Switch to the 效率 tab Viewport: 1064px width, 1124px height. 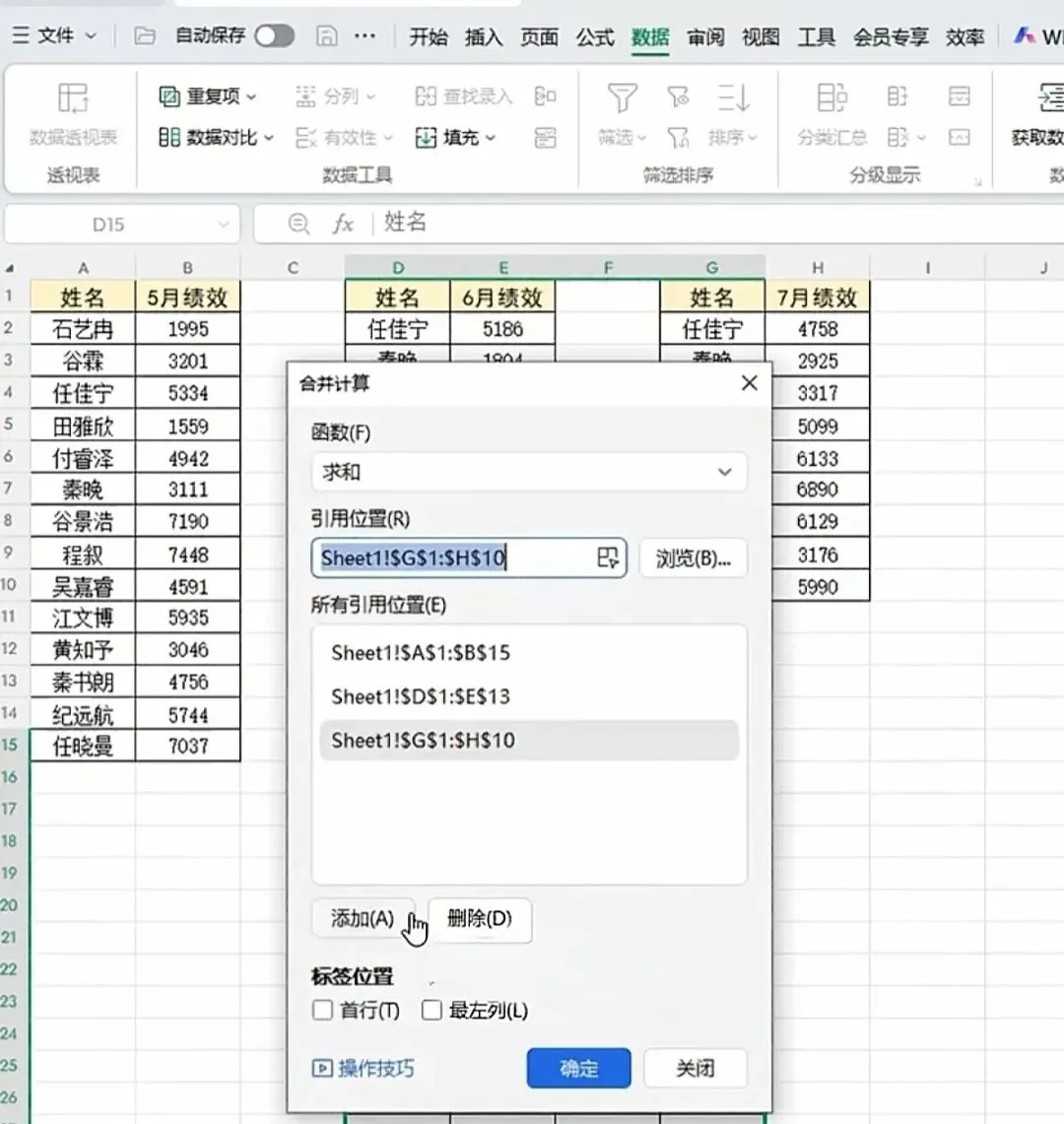[x=964, y=36]
